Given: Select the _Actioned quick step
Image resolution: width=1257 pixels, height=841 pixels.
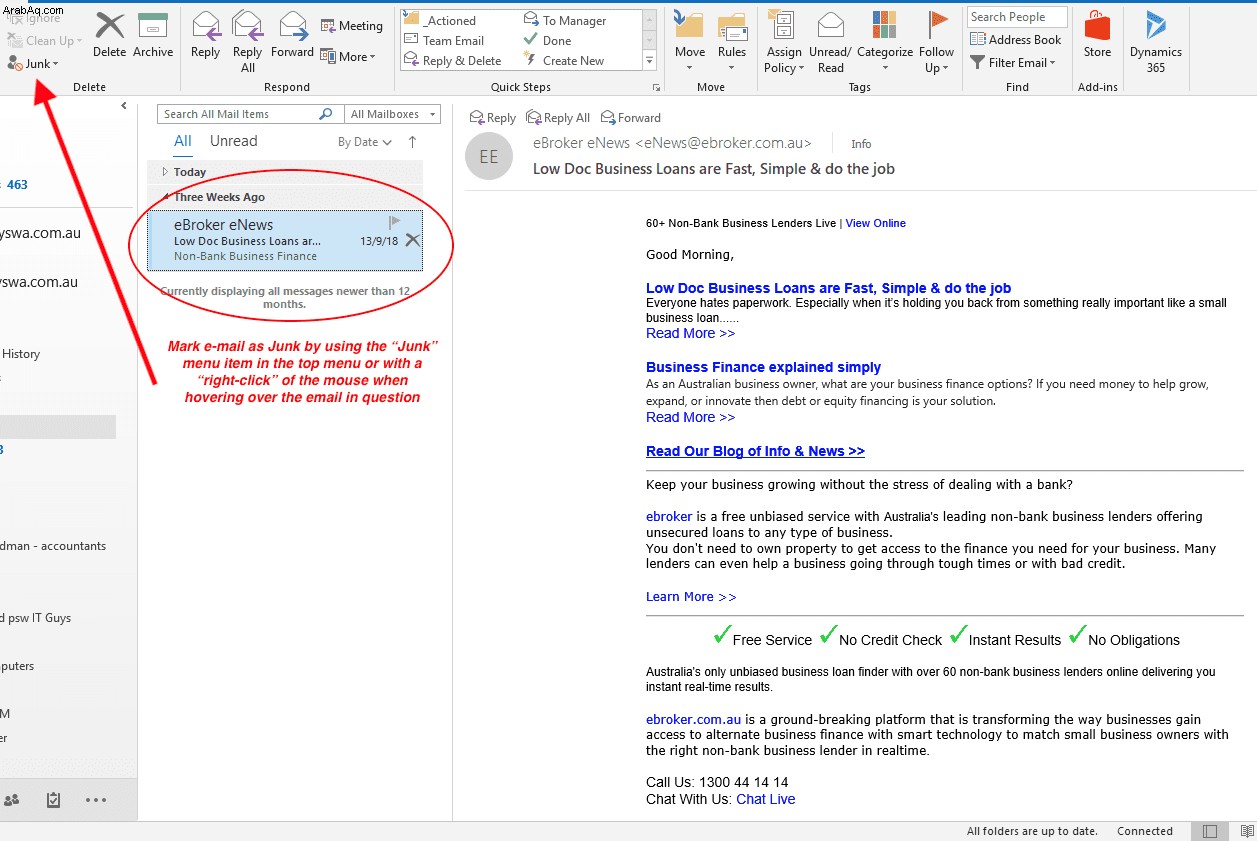Looking at the screenshot, I should pos(441,21).
